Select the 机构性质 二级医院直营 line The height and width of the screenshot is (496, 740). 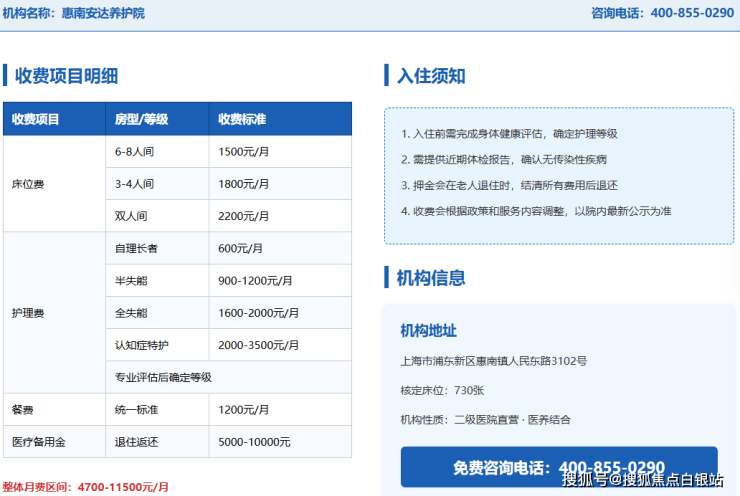(x=486, y=420)
